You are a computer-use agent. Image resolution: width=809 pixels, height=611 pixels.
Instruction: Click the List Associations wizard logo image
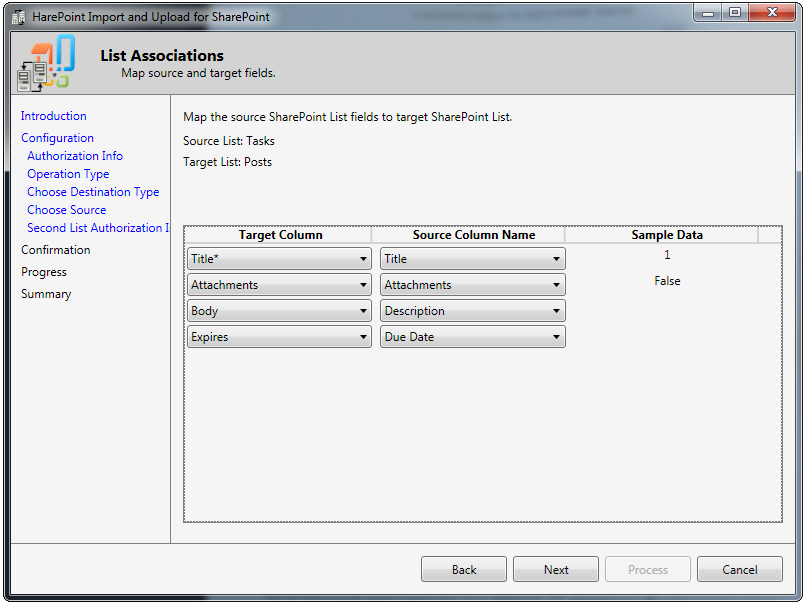(46, 63)
